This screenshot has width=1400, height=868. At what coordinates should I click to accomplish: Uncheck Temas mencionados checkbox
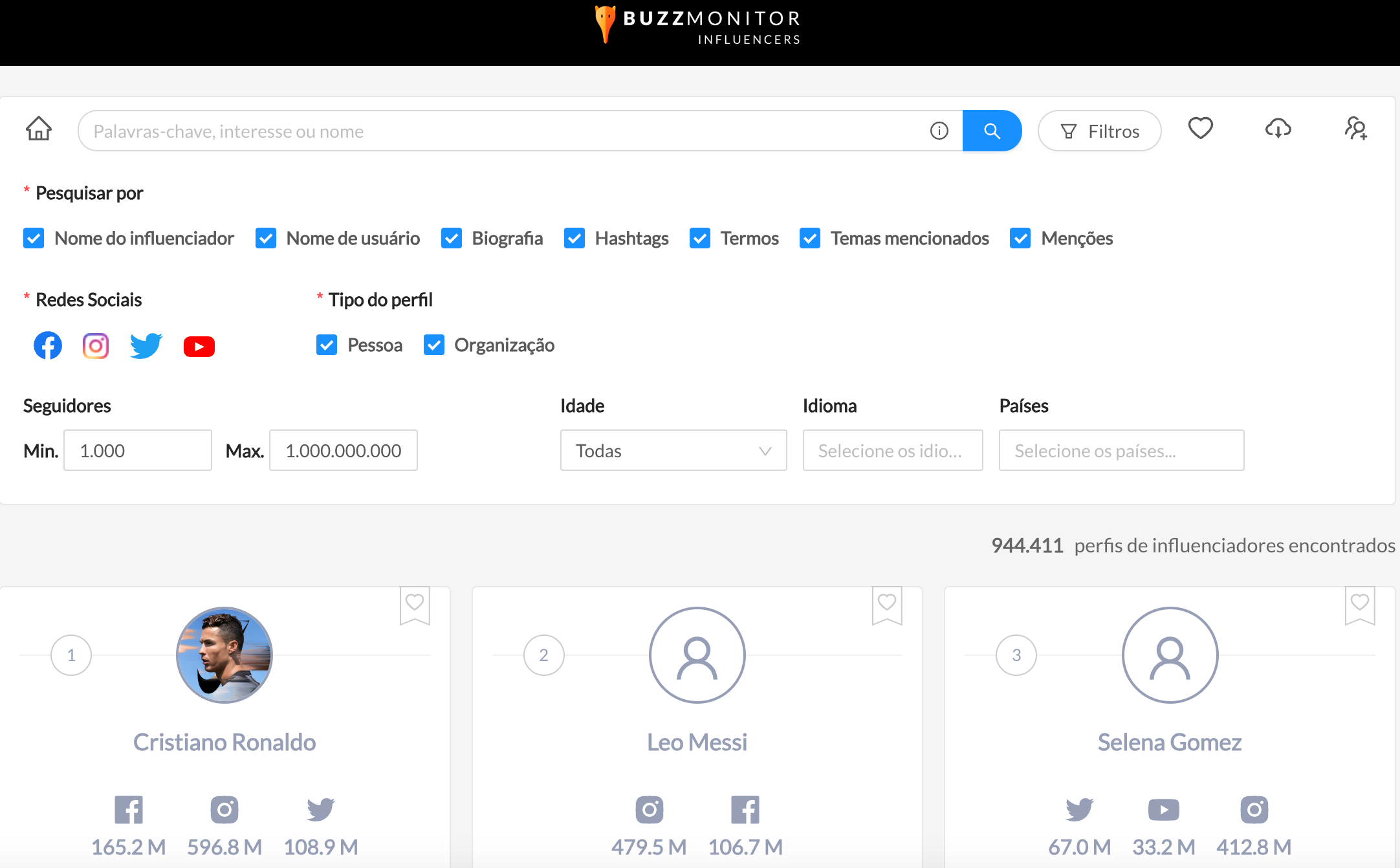[810, 238]
